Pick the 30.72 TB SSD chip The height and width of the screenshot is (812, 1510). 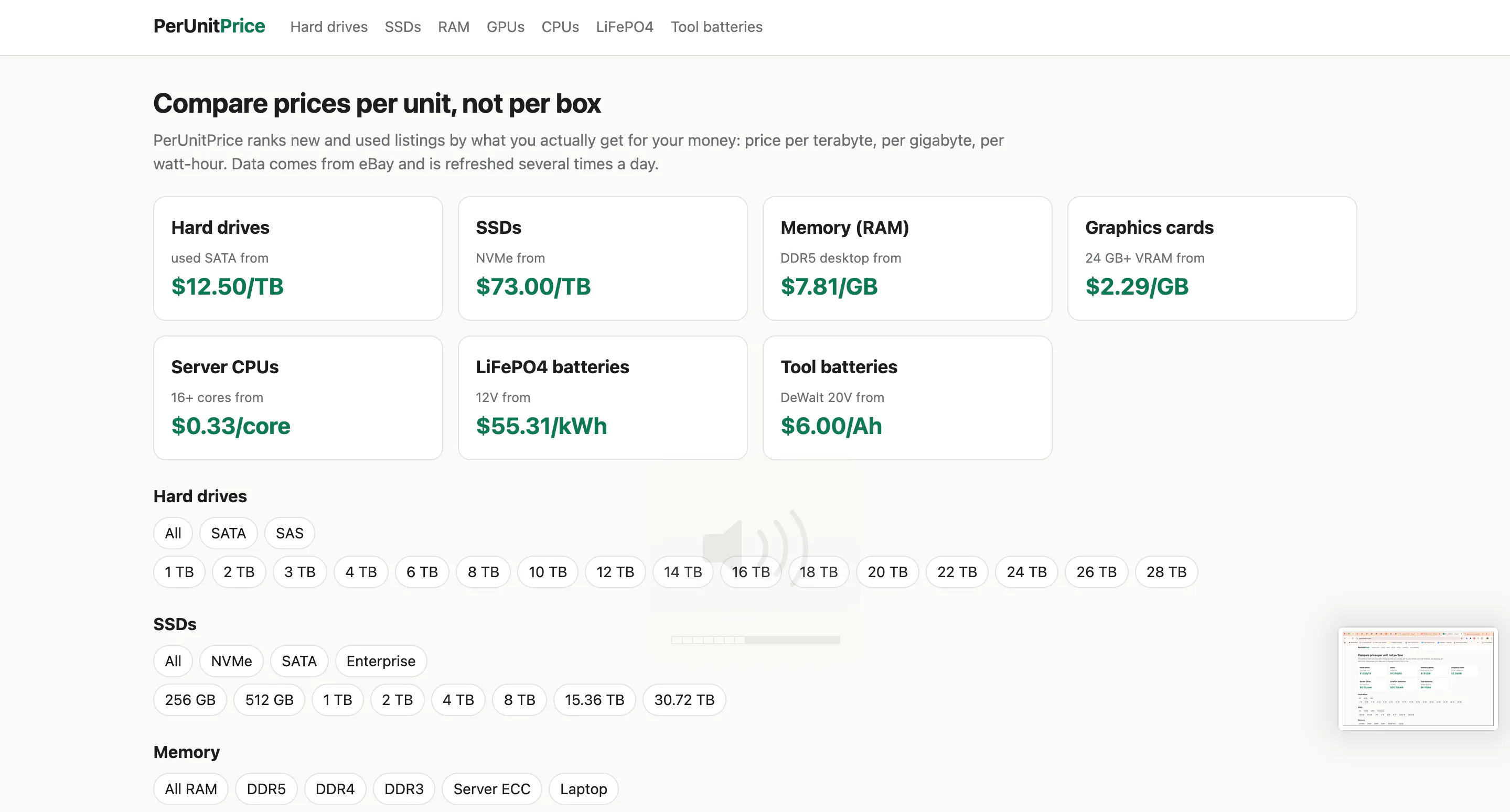click(x=684, y=699)
